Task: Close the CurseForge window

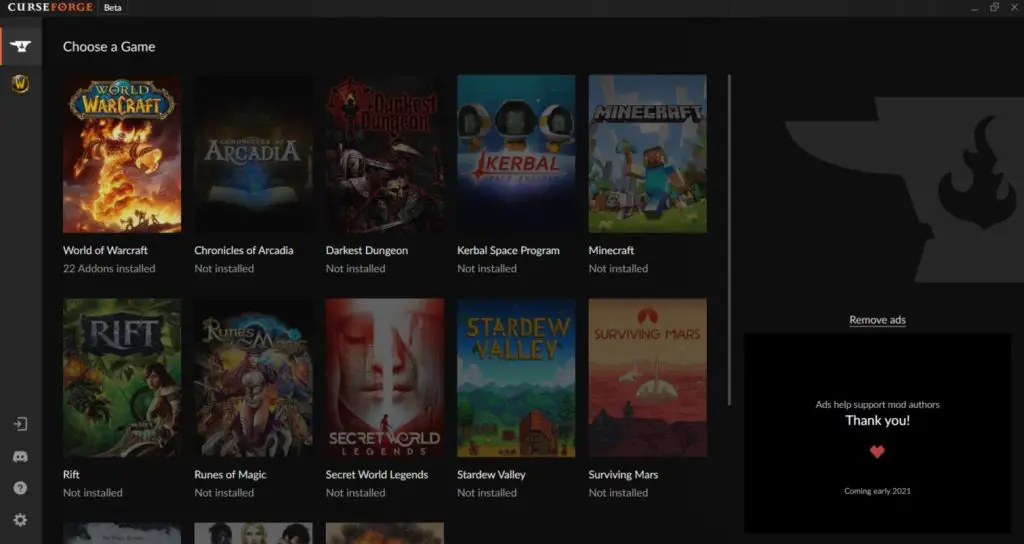Action: tap(1015, 7)
